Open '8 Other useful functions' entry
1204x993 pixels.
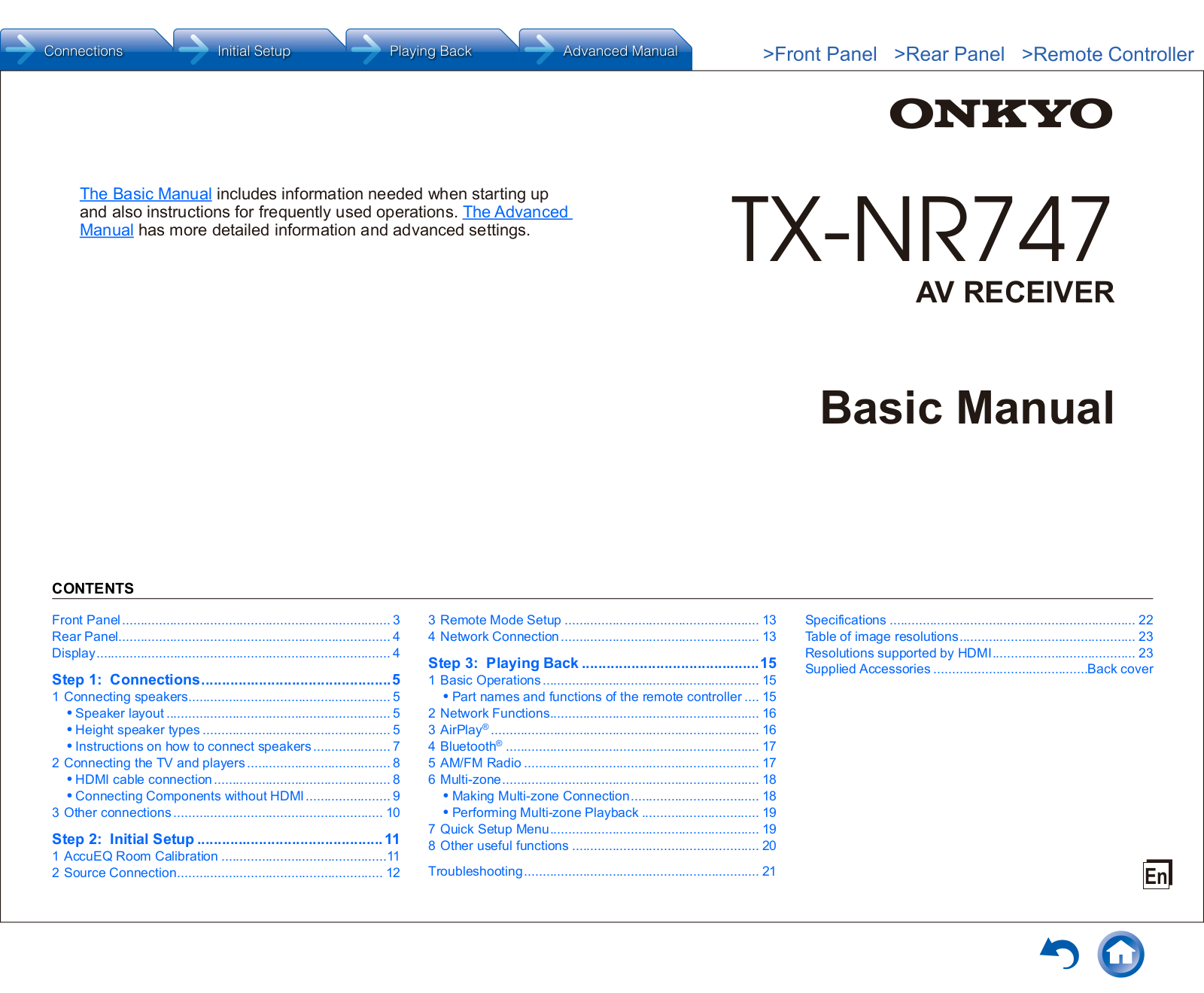[x=602, y=846]
